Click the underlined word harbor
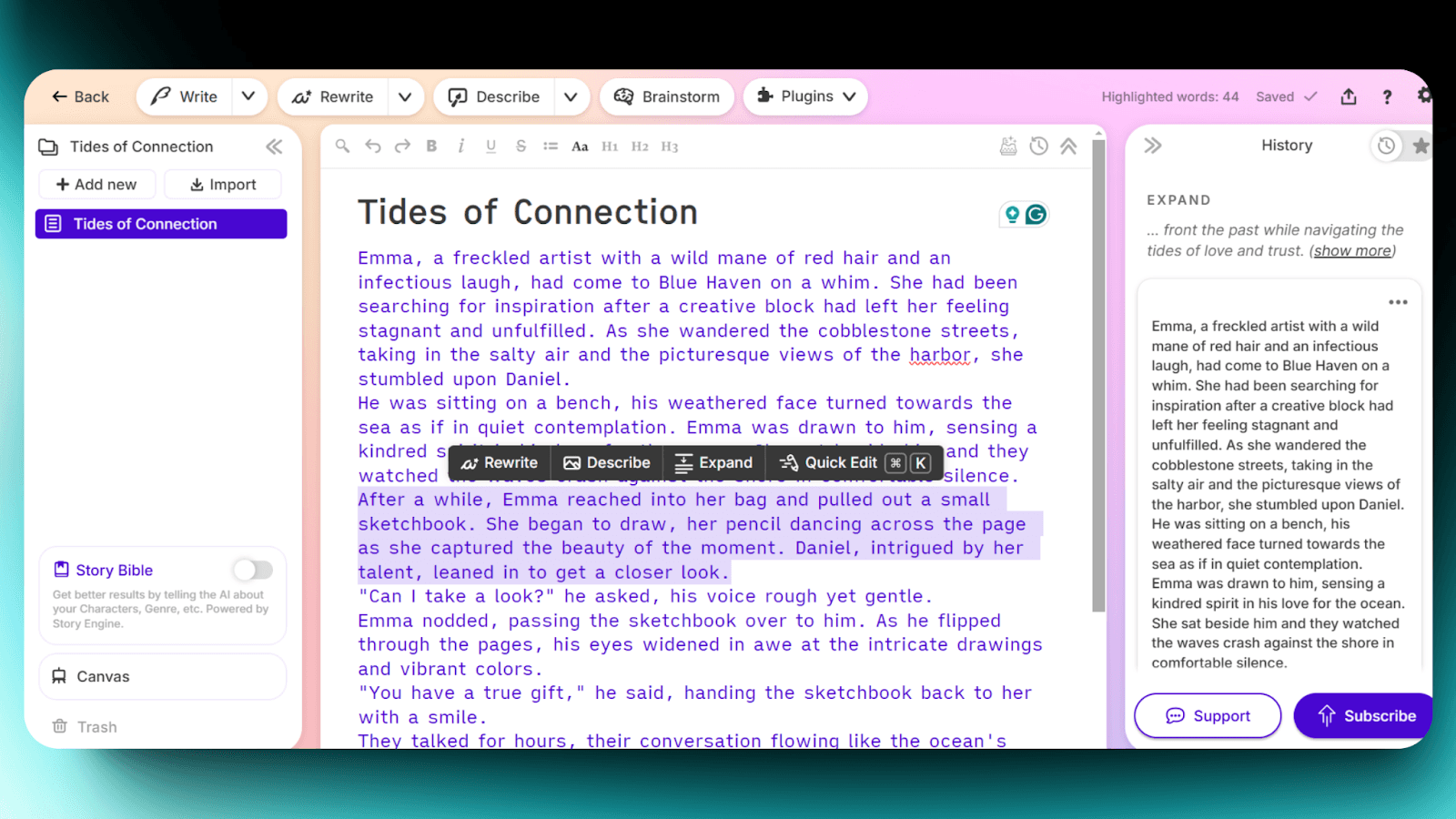1456x819 pixels. pyautogui.click(x=940, y=355)
